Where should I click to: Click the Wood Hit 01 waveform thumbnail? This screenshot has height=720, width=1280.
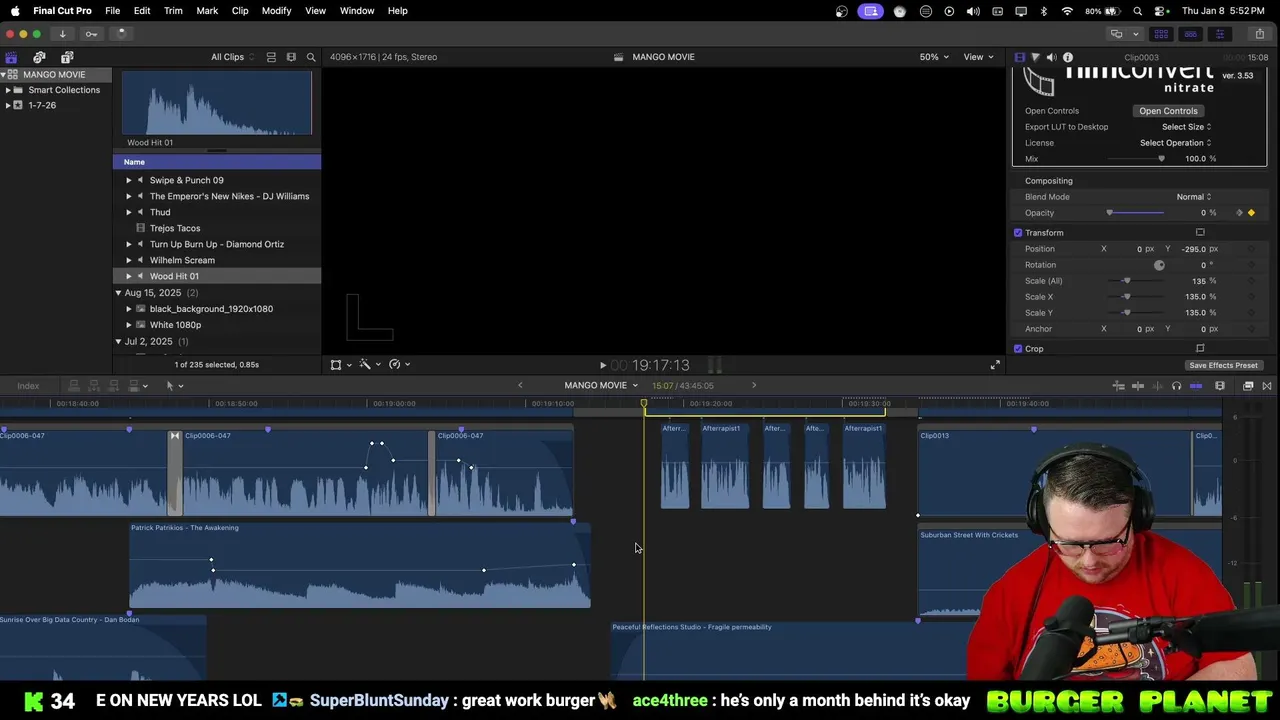[217, 103]
